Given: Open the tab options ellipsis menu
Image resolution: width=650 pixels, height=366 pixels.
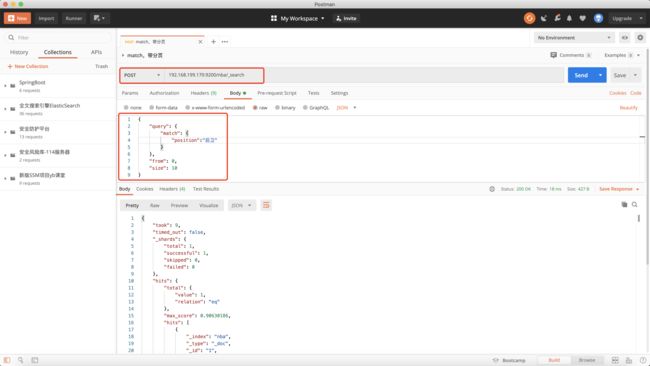Looking at the screenshot, I should (225, 42).
